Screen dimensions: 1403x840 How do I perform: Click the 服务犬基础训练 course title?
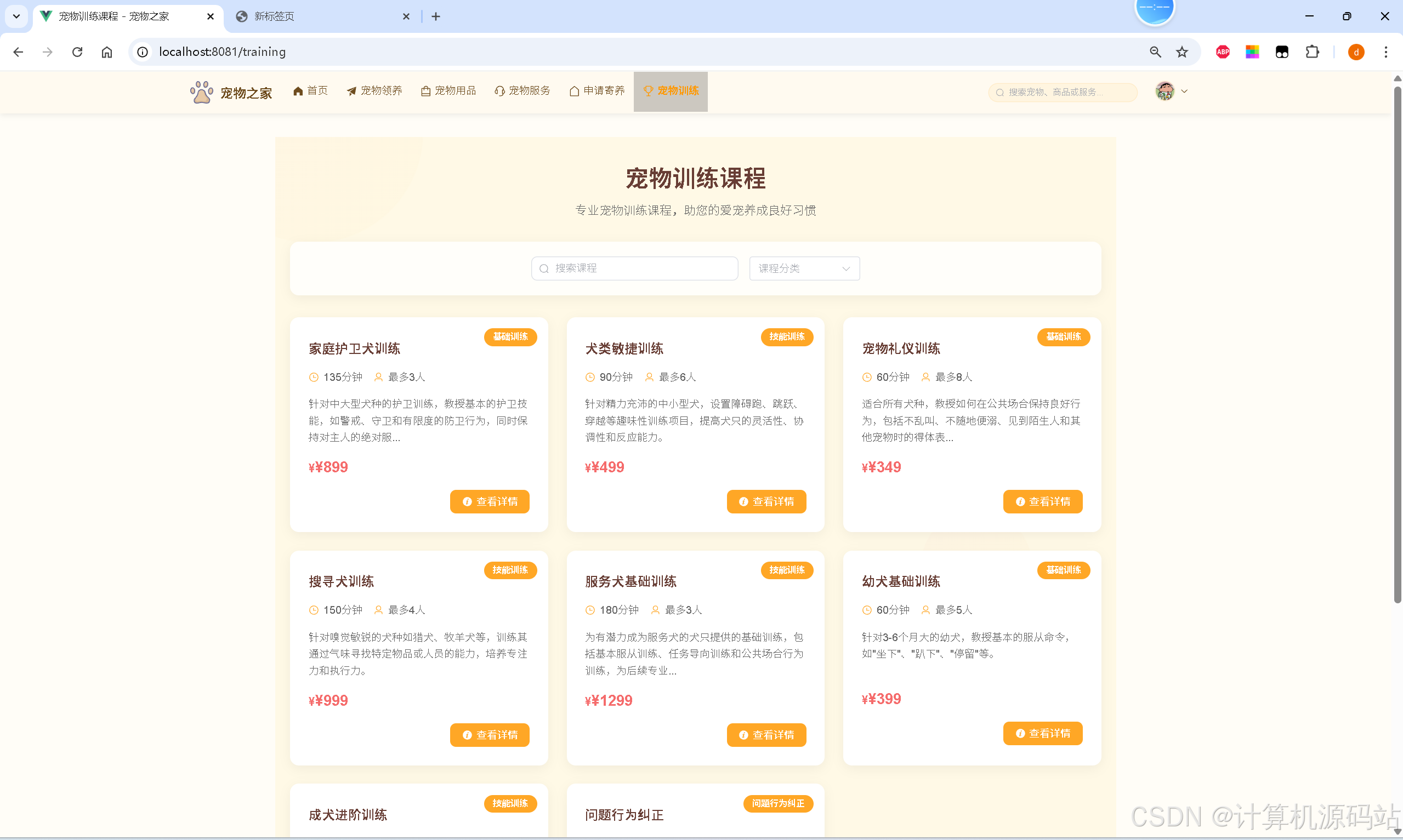[x=630, y=581]
